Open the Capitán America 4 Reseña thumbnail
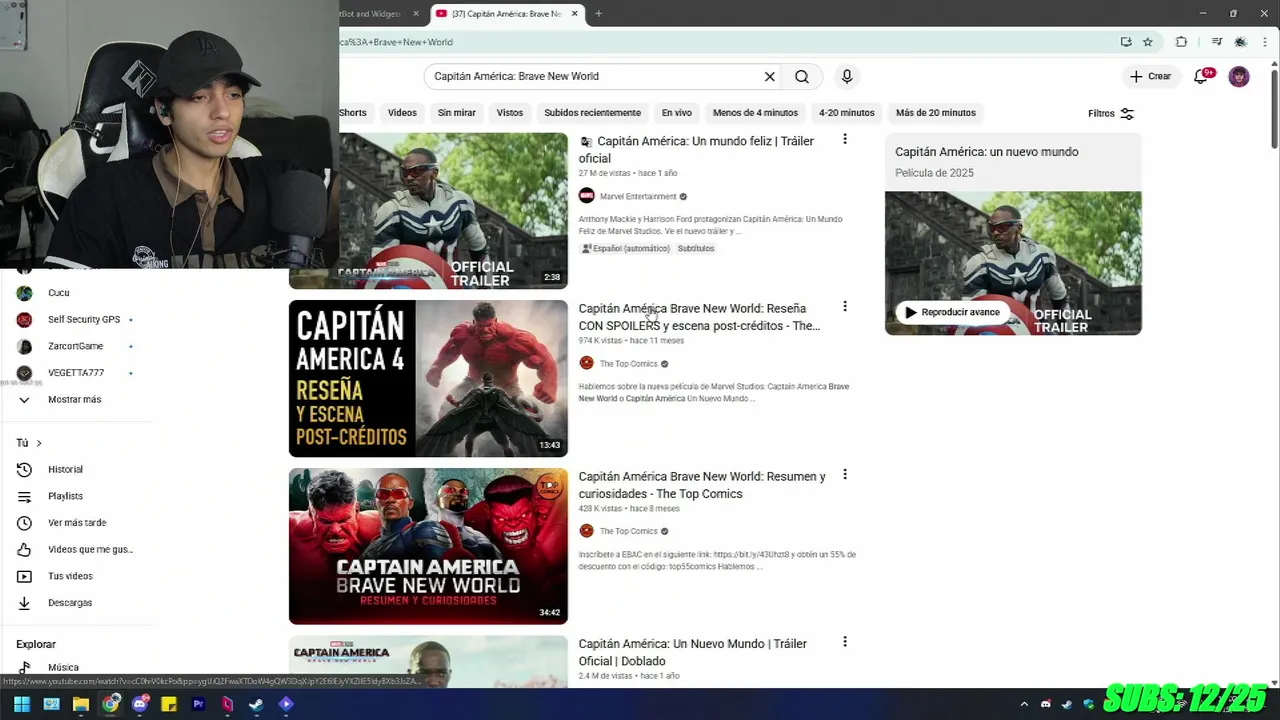The image size is (1280, 720). click(428, 379)
